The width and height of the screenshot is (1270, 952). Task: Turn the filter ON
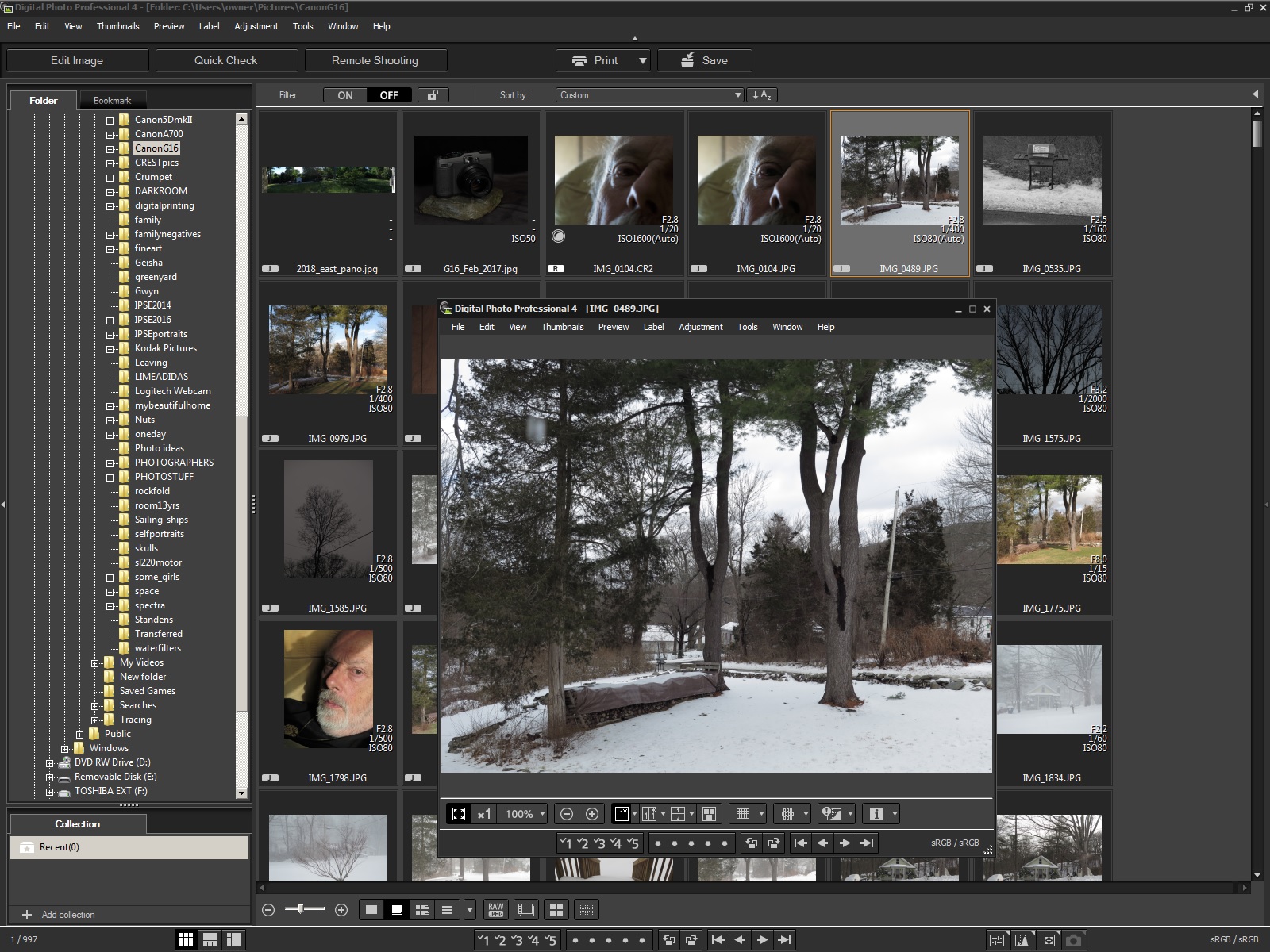click(345, 95)
